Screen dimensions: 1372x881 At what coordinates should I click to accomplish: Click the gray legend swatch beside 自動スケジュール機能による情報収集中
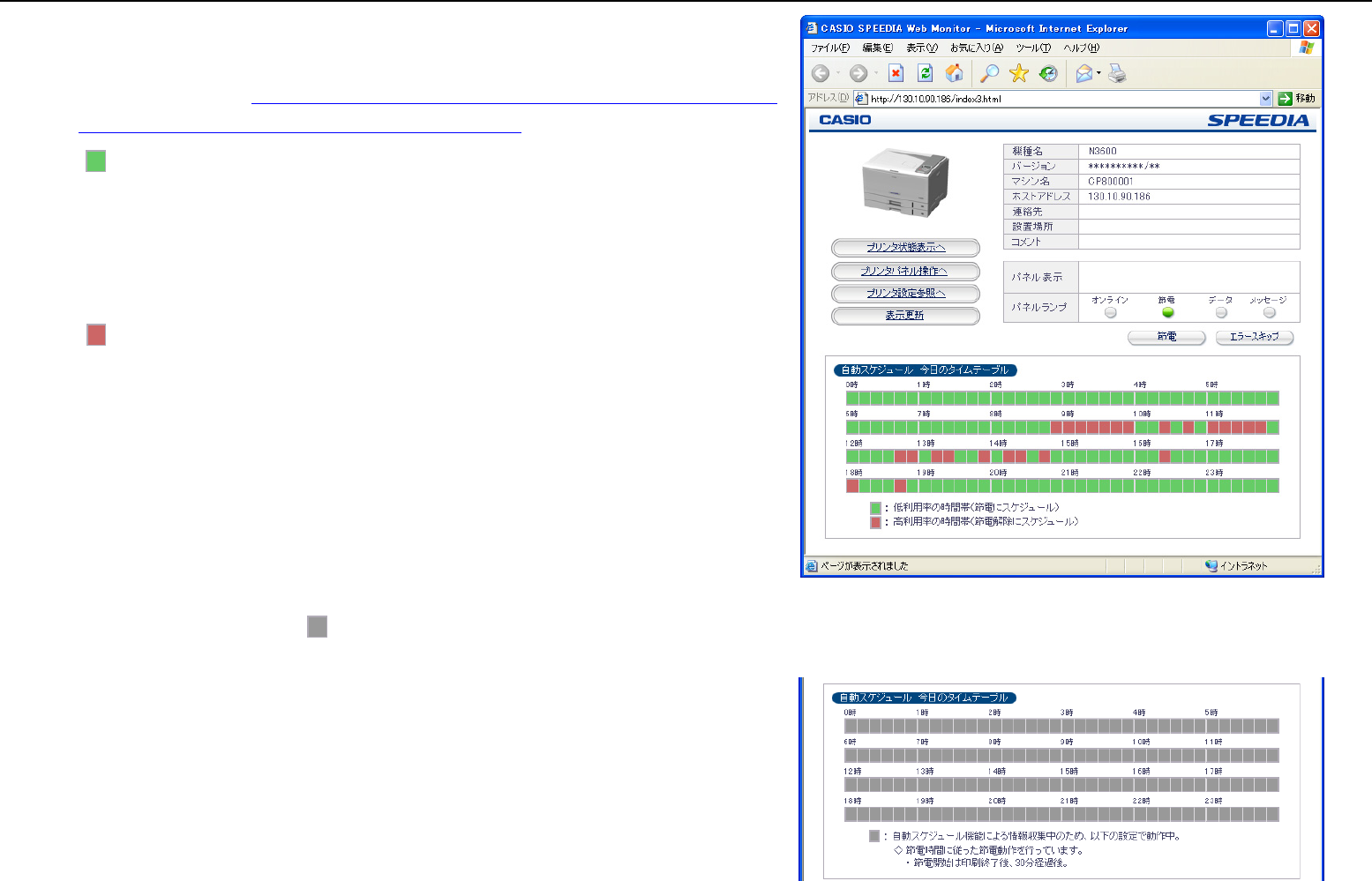pos(874,836)
